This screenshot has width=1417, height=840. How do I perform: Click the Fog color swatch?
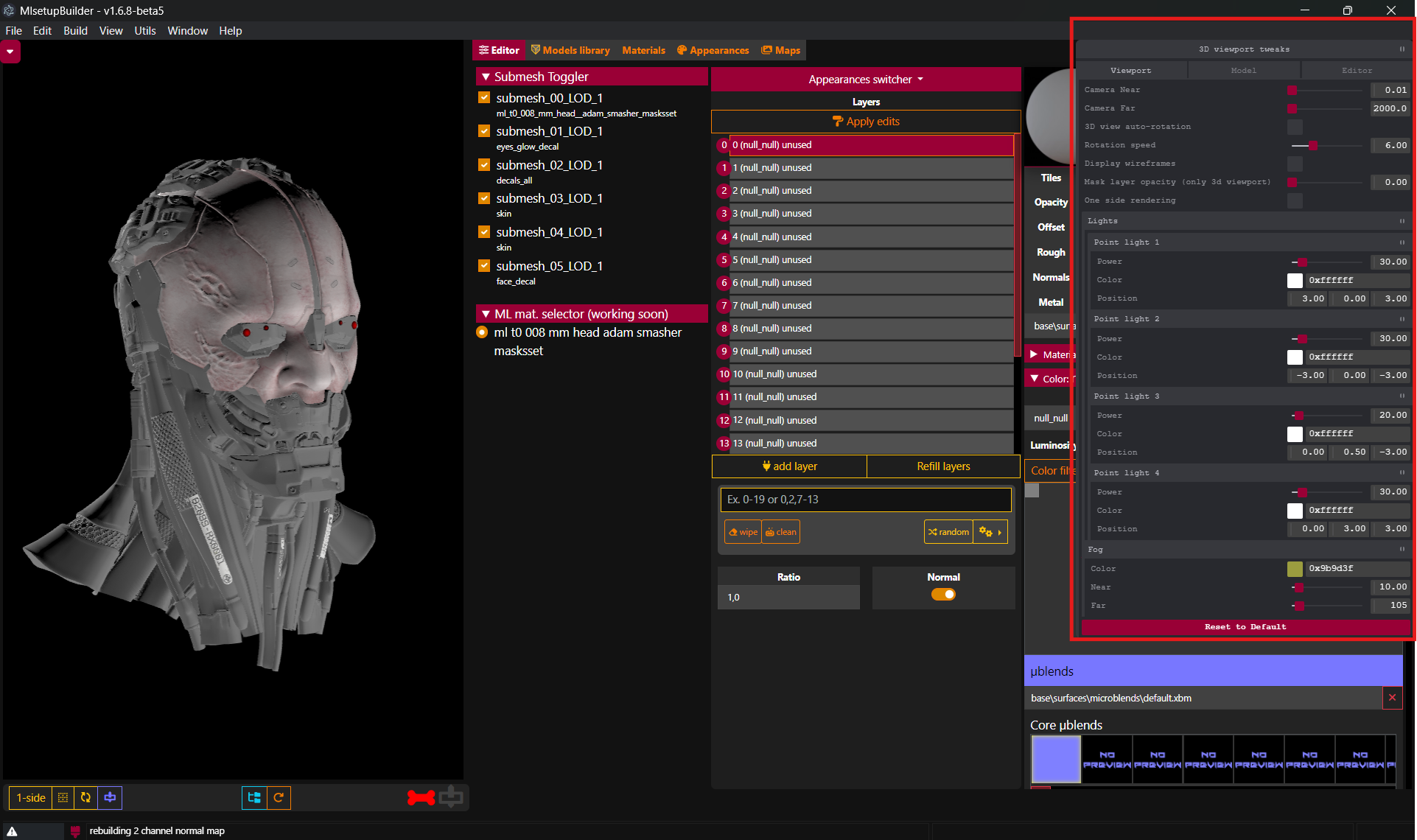(1295, 569)
